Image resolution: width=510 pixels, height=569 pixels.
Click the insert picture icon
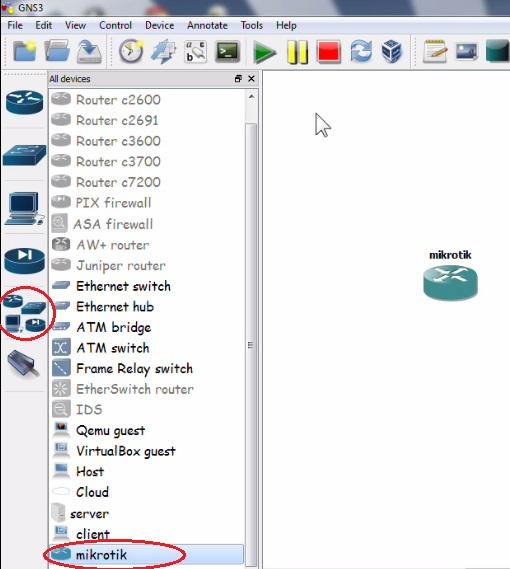coord(467,52)
